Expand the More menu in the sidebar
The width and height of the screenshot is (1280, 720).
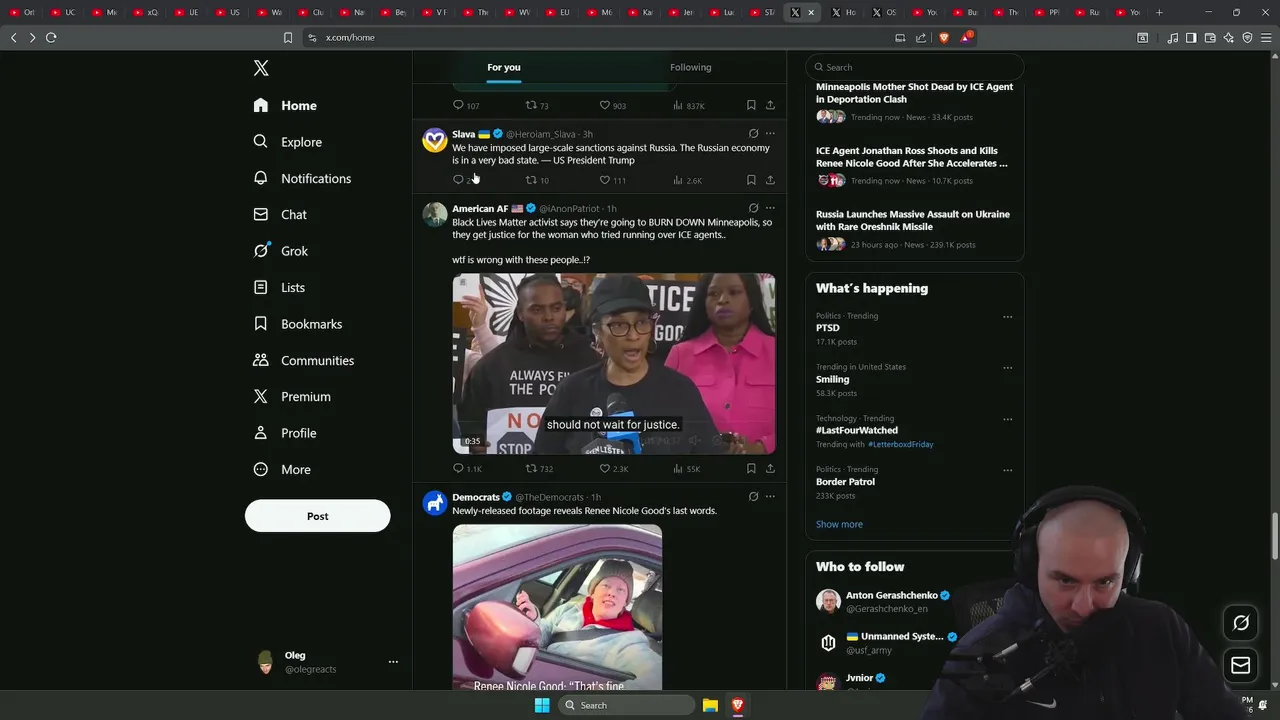283,469
